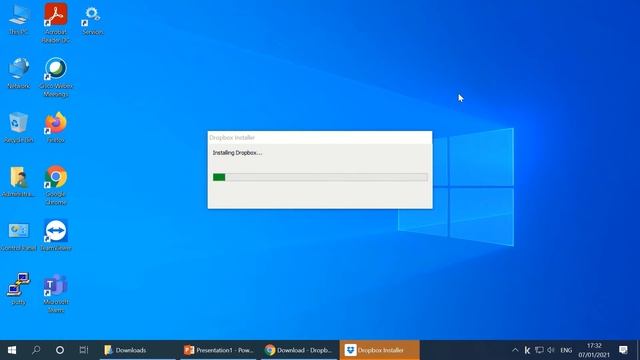Launch Microsoft Teams desktop shortcut
This screenshot has height=360, width=640.
pos(56,293)
